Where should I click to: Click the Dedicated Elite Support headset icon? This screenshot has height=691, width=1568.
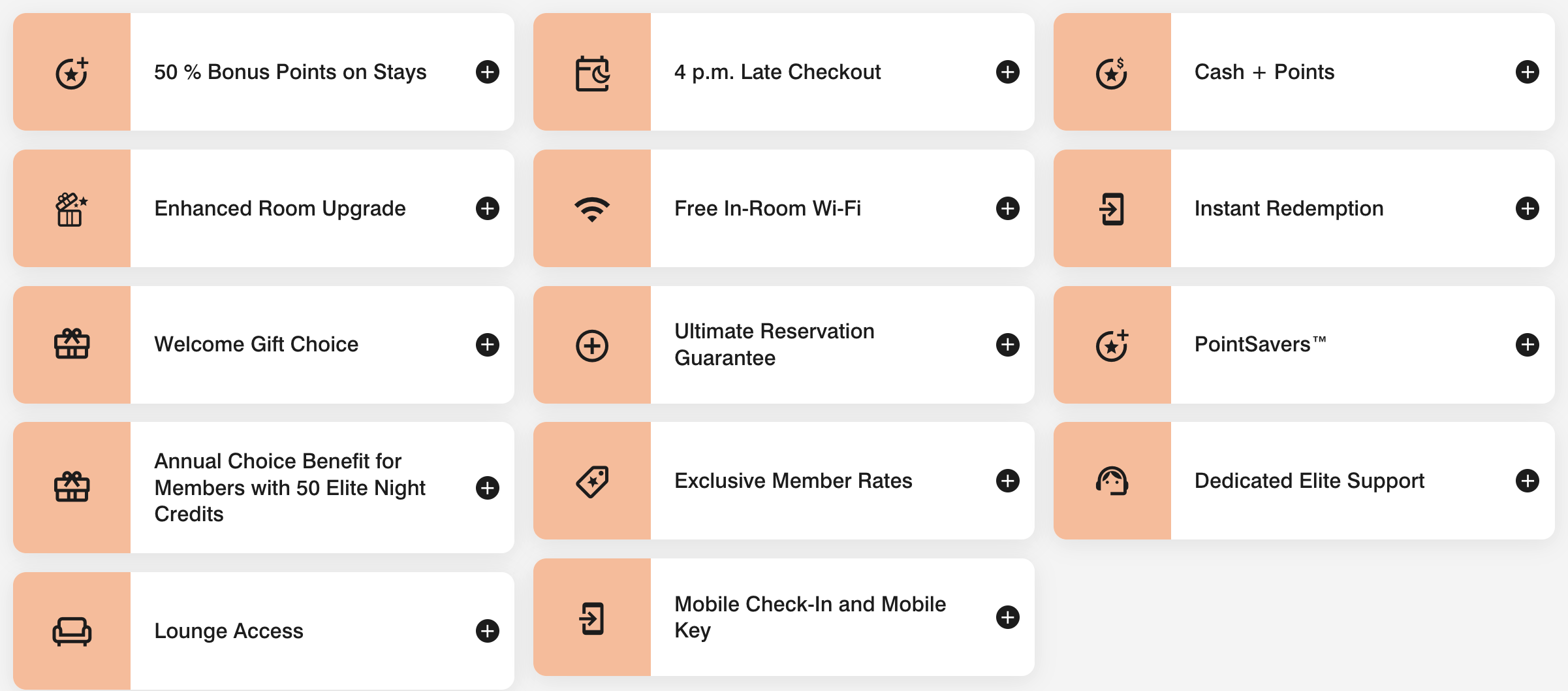[x=1112, y=481]
